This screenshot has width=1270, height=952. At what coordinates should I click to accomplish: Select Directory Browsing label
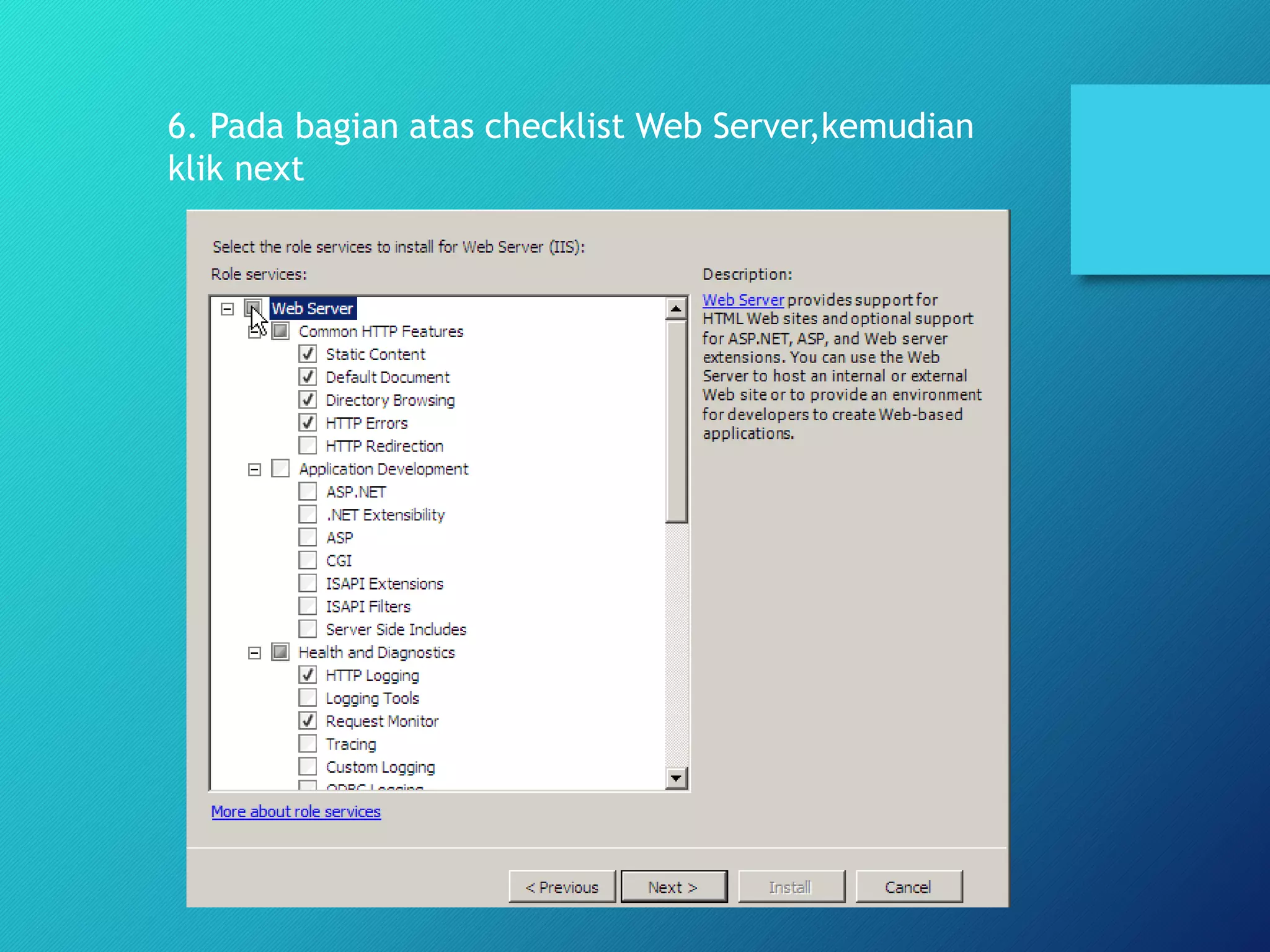390,400
